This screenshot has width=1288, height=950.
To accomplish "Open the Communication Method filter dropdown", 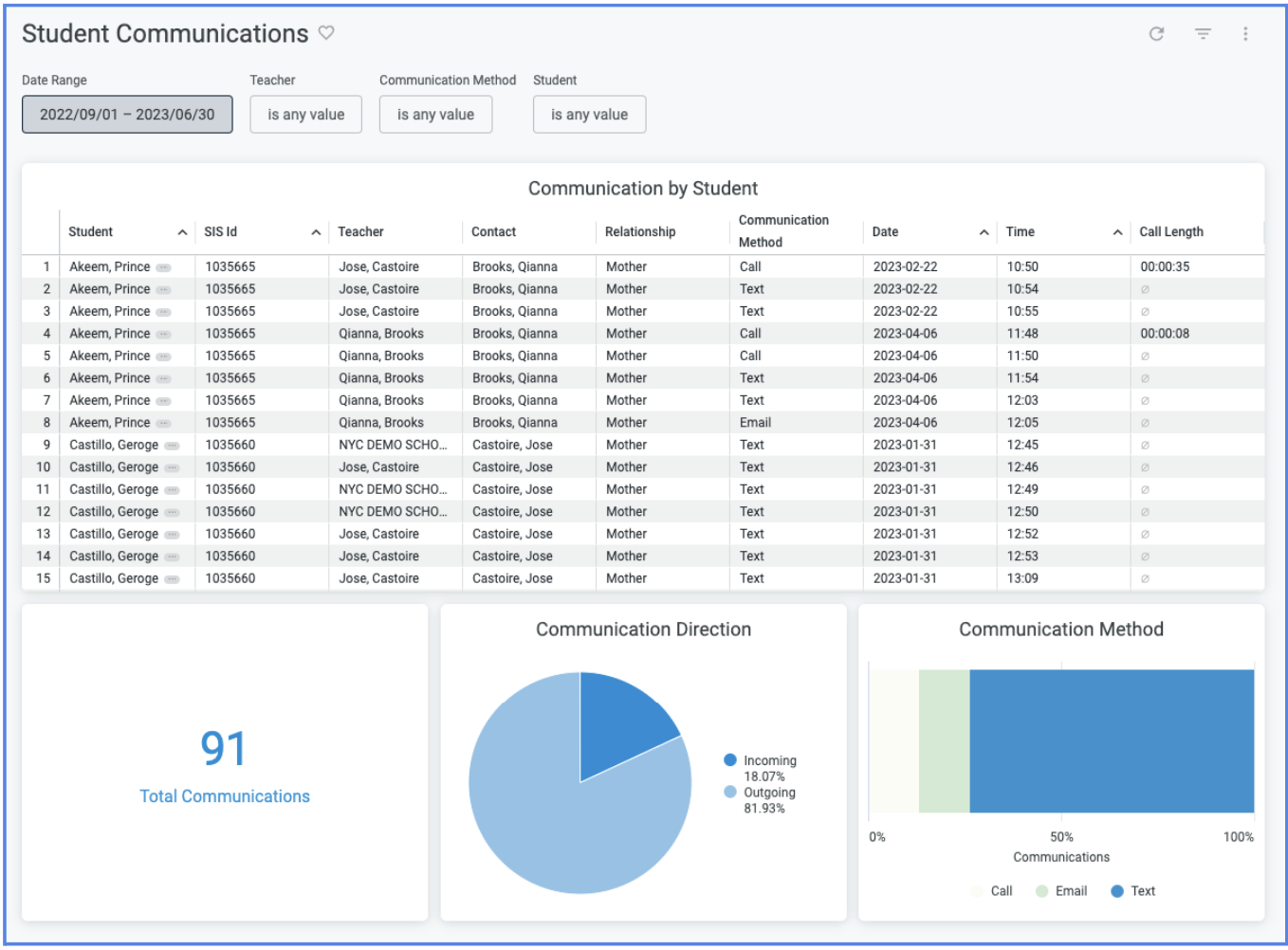I will (x=435, y=115).
